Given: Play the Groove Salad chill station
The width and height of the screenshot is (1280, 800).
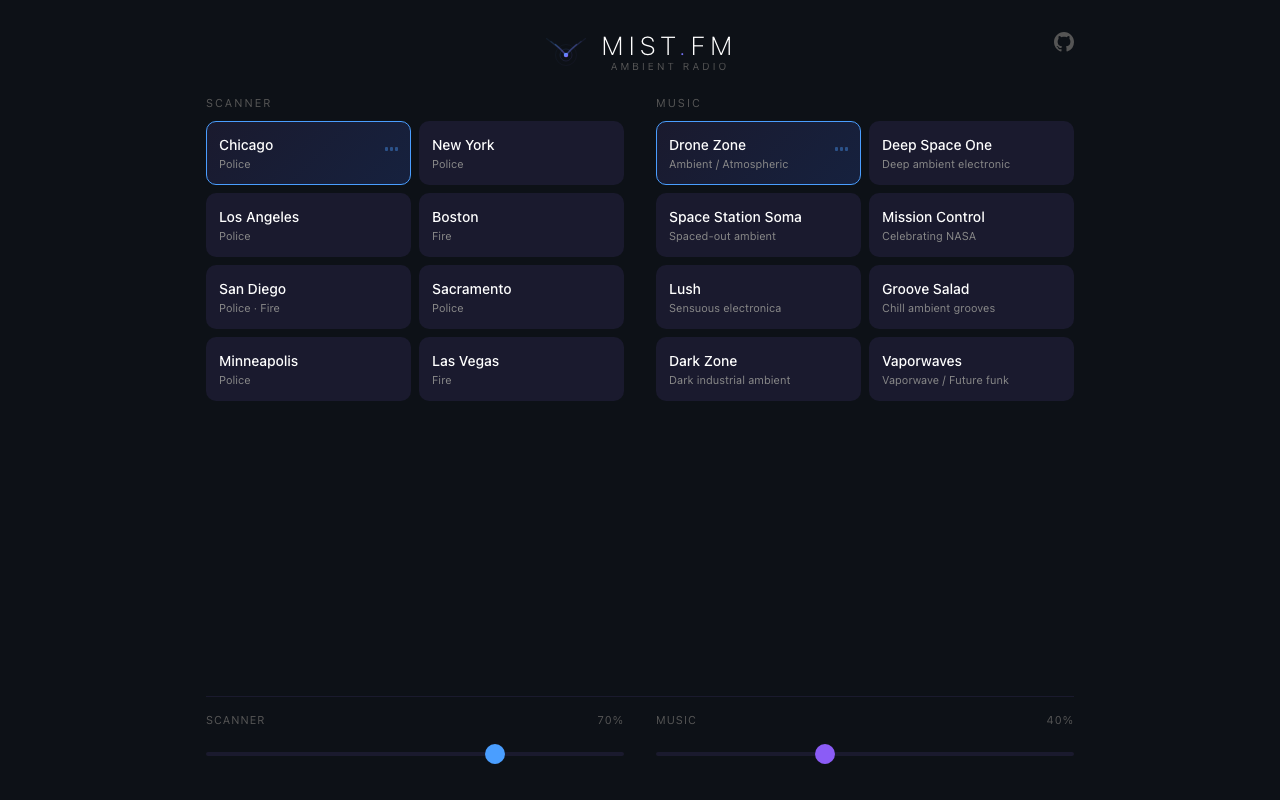Looking at the screenshot, I should point(971,297).
